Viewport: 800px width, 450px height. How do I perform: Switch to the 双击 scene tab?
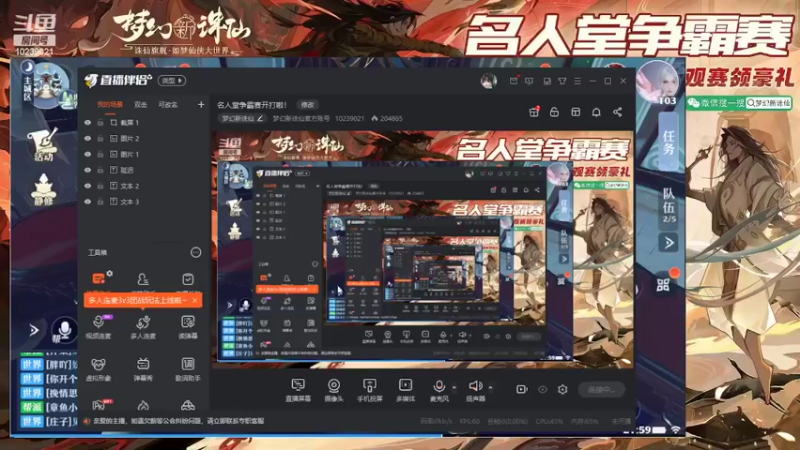pos(140,105)
